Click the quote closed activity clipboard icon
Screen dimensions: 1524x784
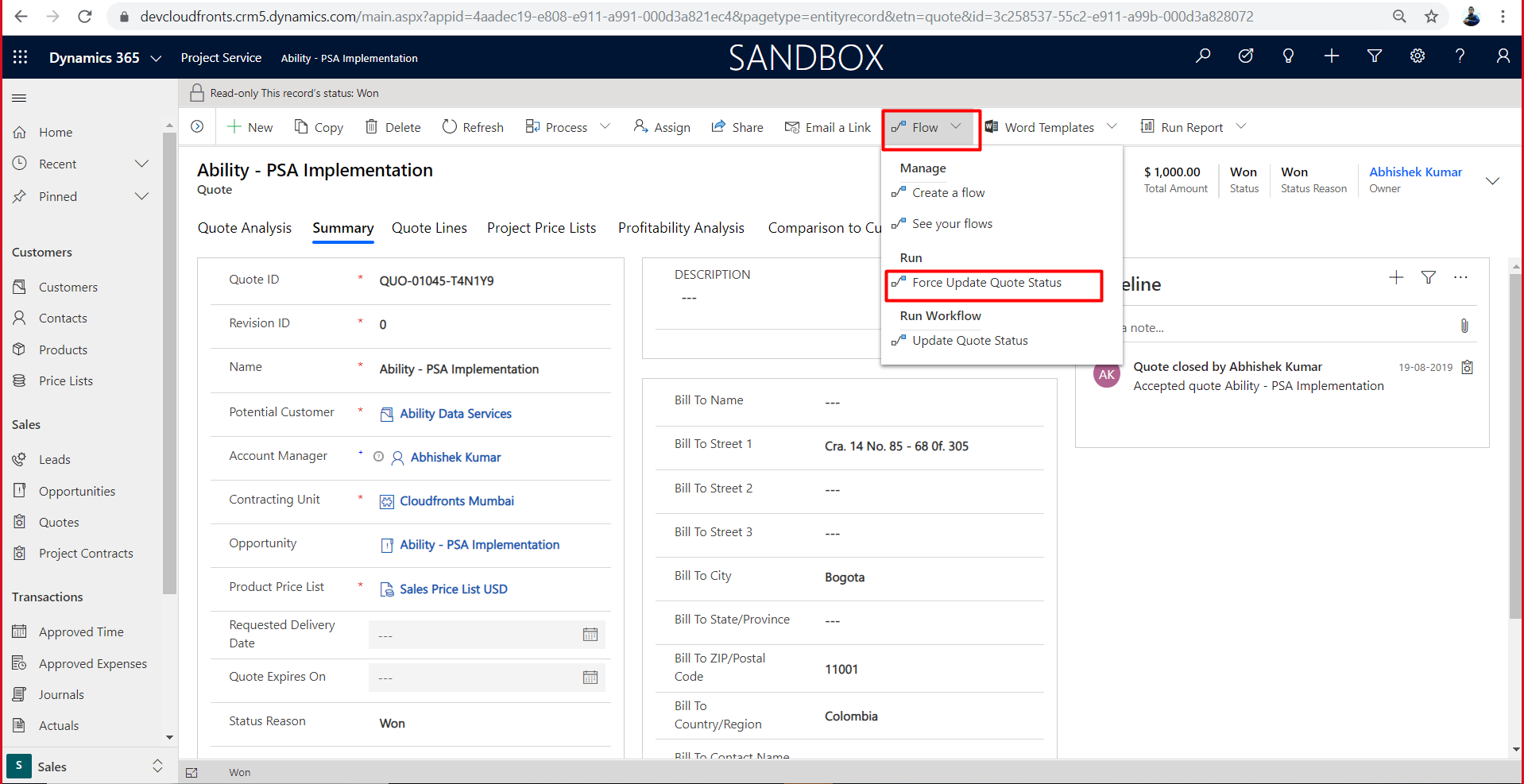tap(1468, 367)
